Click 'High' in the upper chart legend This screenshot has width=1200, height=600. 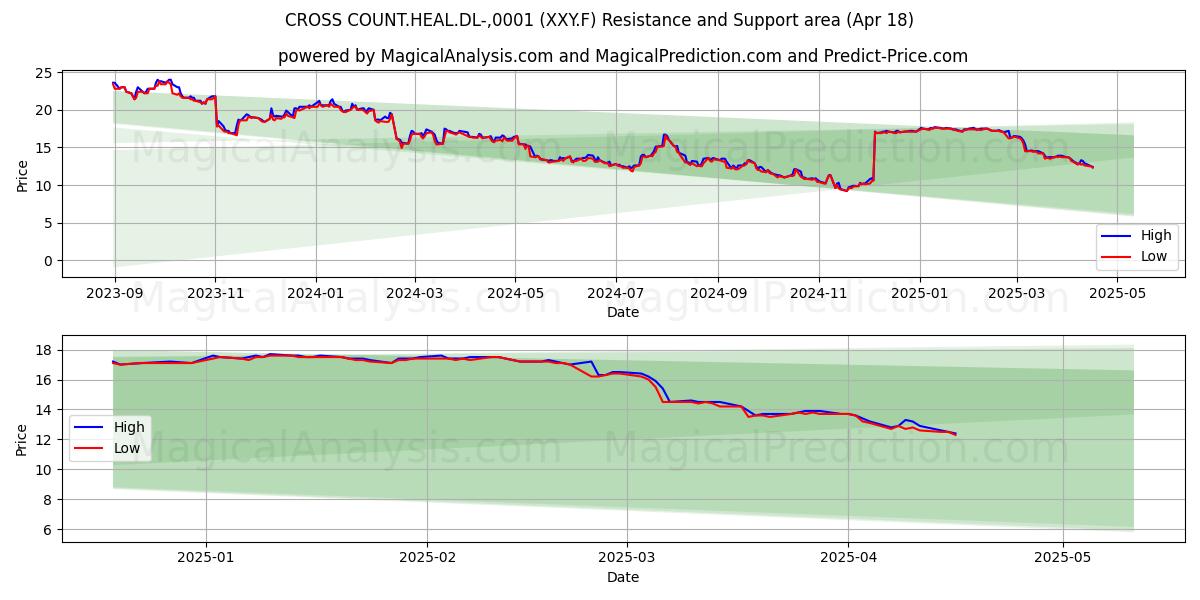click(x=1156, y=236)
